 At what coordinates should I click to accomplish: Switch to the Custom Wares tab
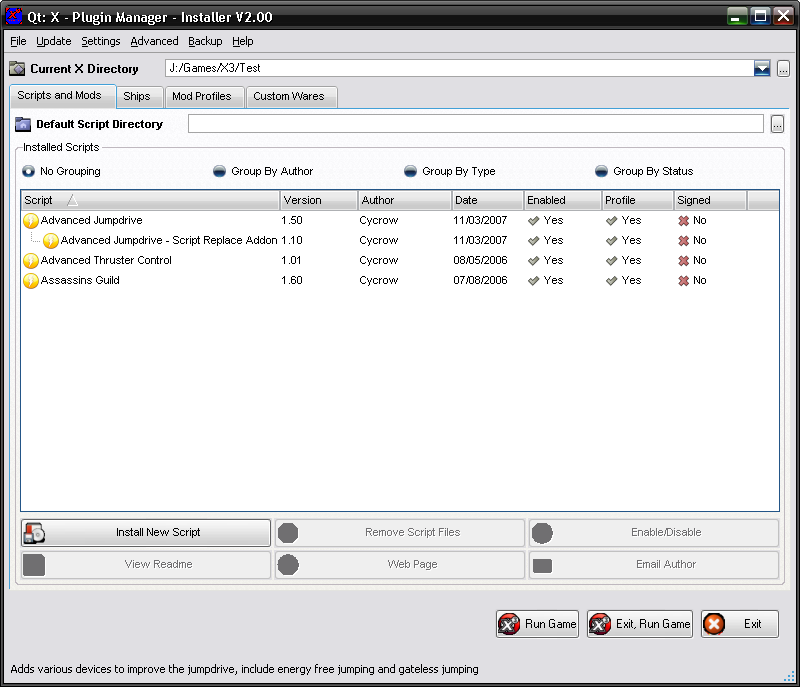291,97
